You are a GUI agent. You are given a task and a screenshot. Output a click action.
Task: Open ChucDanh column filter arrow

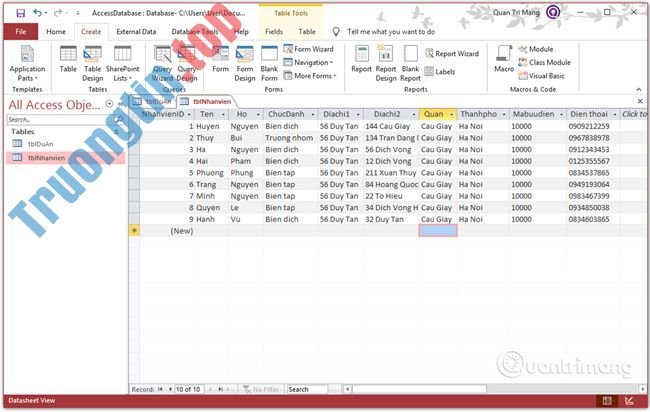point(313,114)
